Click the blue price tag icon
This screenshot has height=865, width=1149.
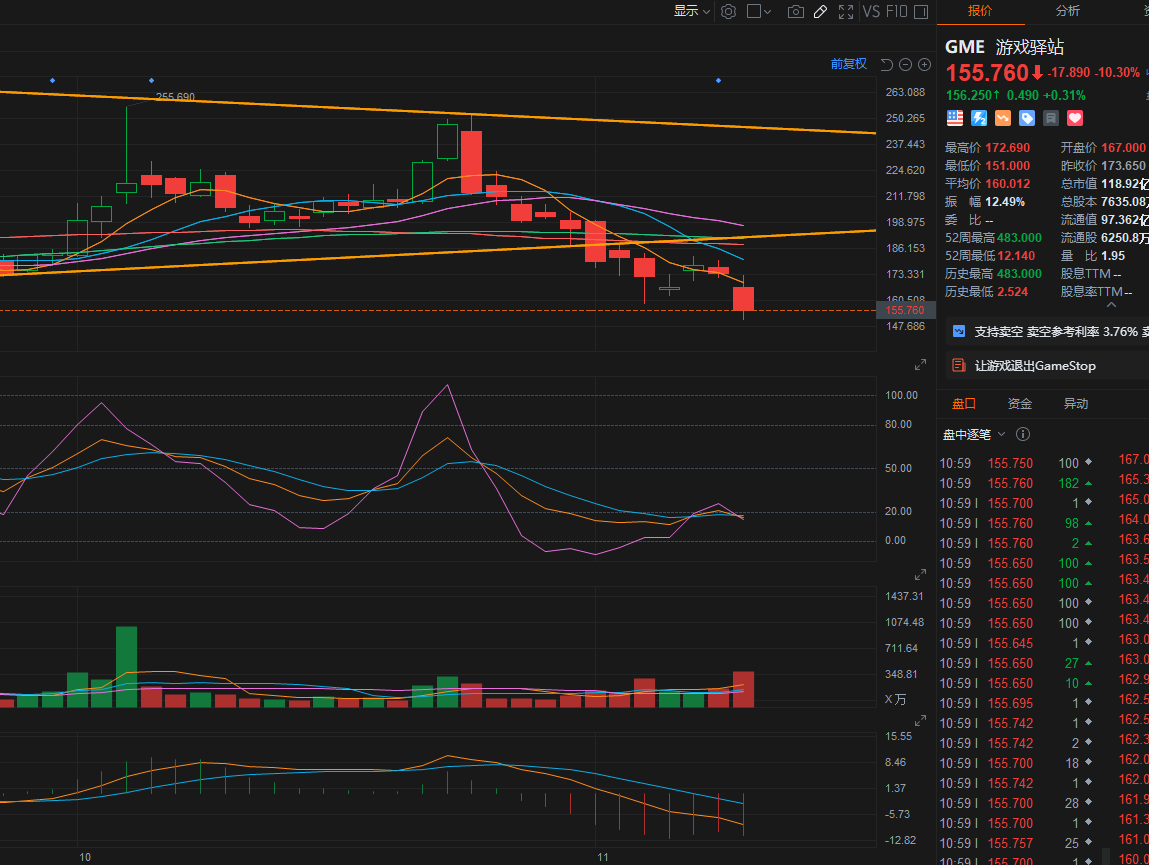pyautogui.click(x=1027, y=118)
